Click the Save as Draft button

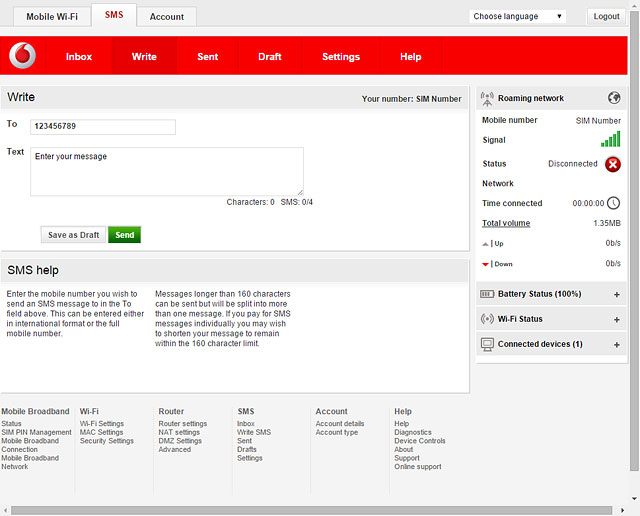point(74,235)
